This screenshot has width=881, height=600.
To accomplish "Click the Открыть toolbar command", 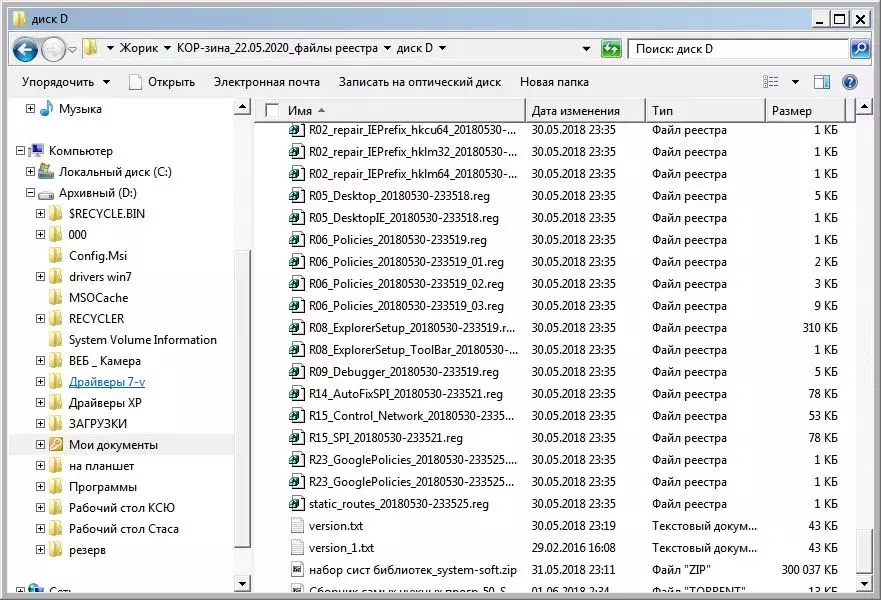I will coord(162,82).
